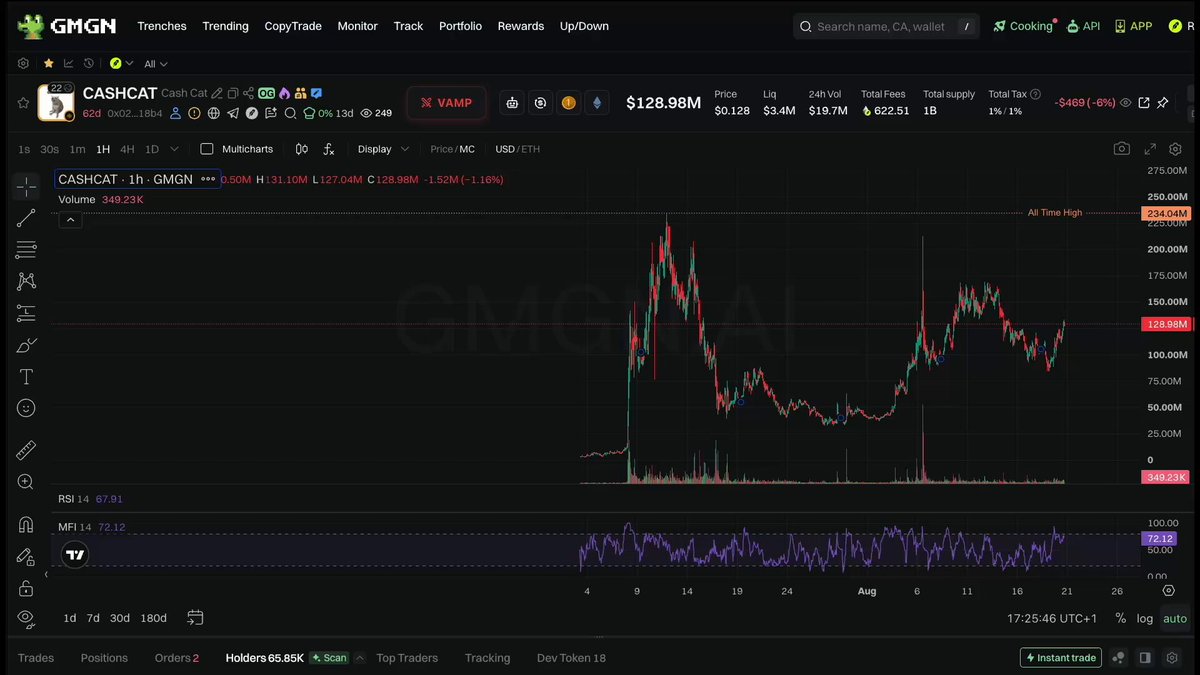Open recent history clock icon
Viewport: 1200px width, 675px height.
89,63
